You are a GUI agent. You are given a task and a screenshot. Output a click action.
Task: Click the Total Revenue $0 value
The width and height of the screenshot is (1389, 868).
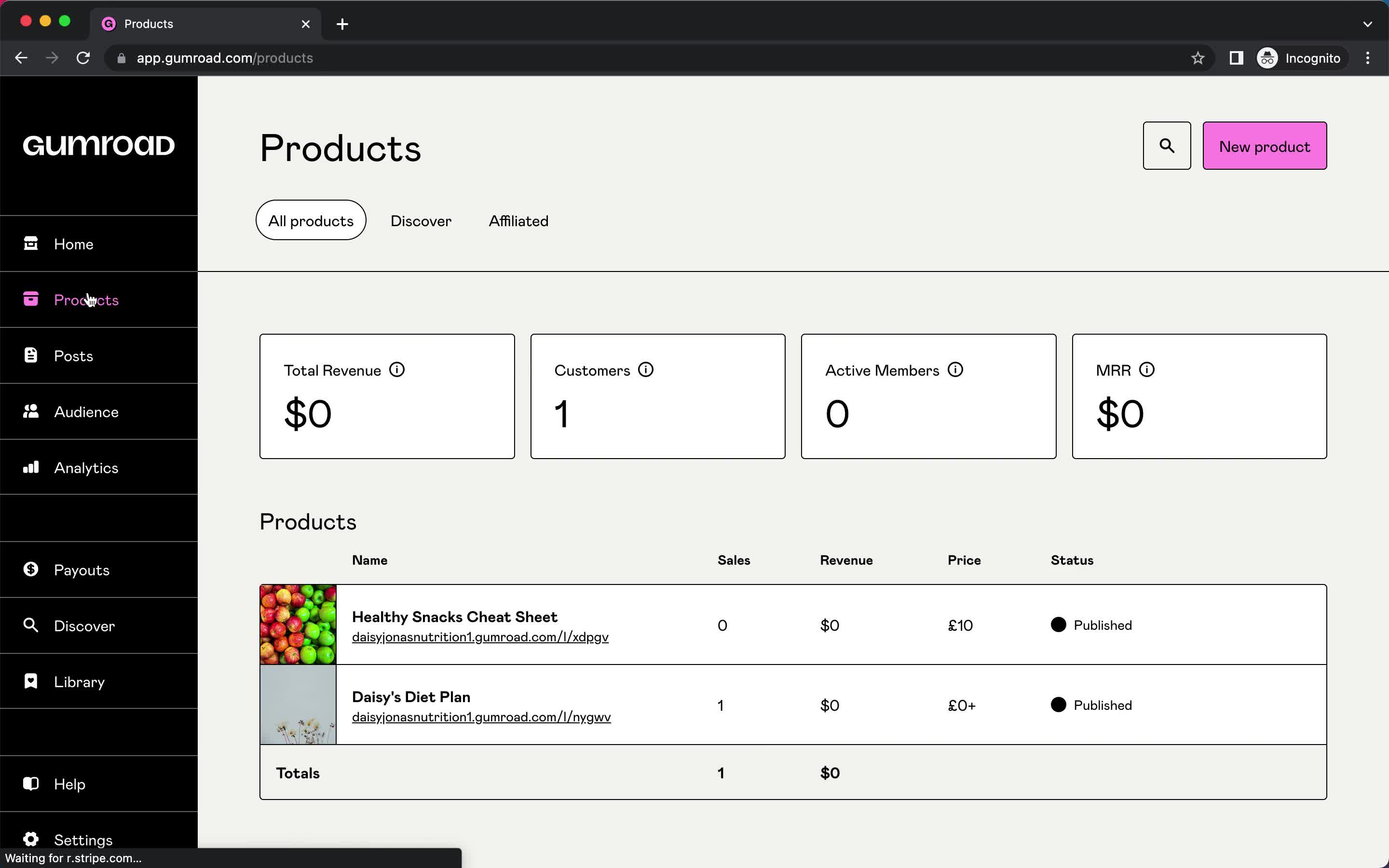point(308,414)
